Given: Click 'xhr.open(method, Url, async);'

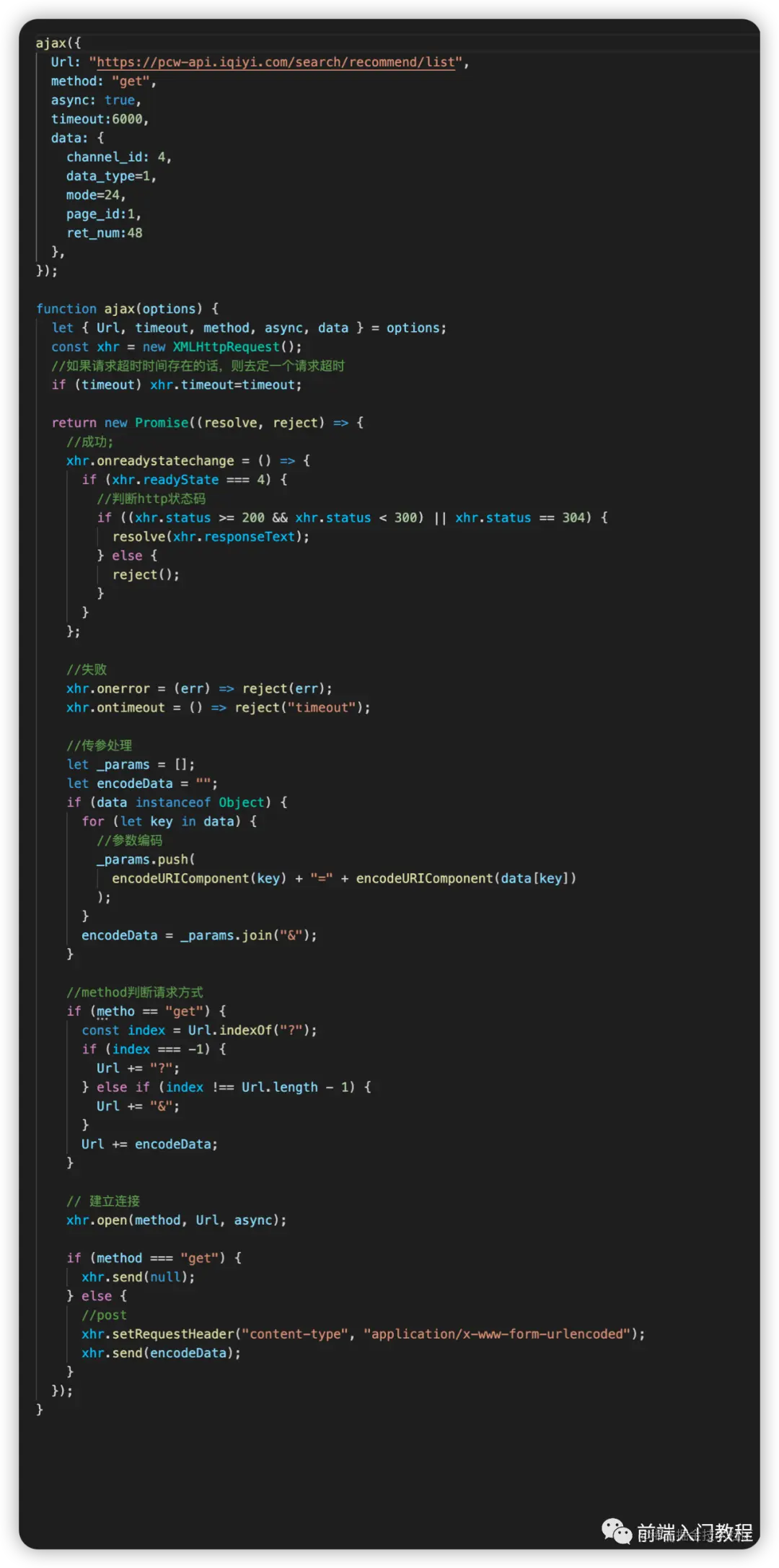Looking at the screenshot, I should click(x=177, y=1220).
